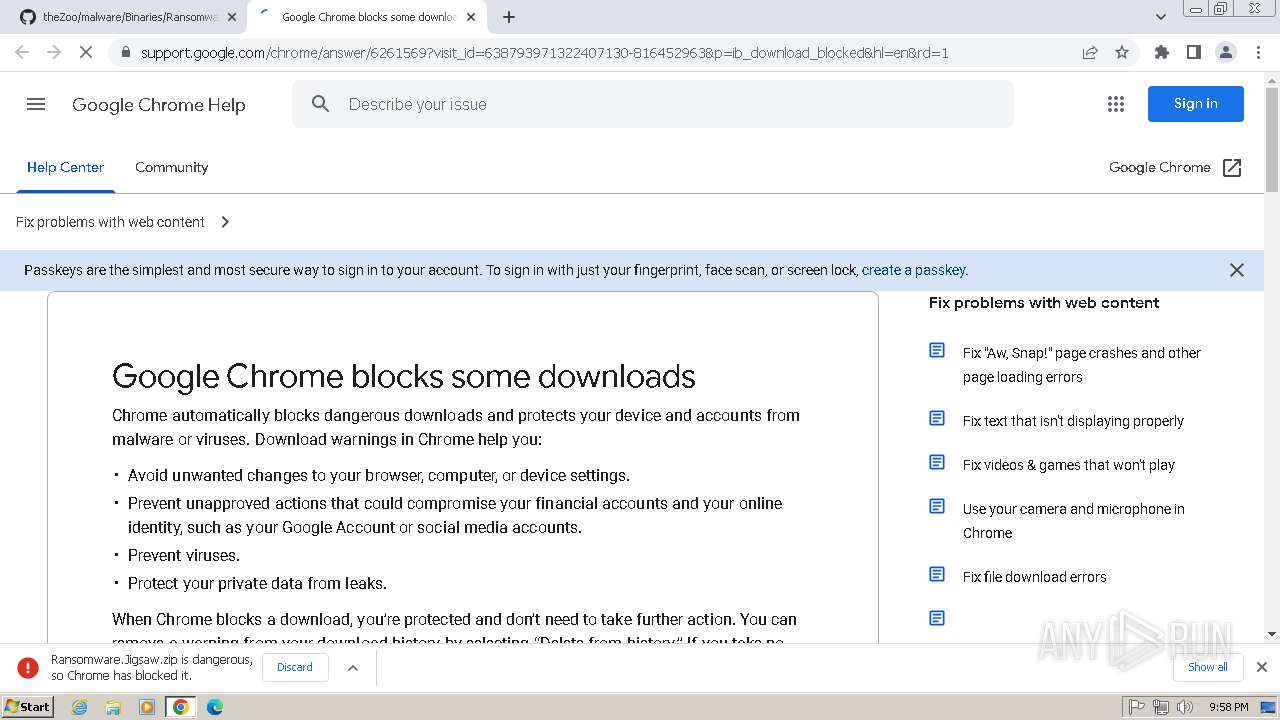1280x720 pixels.
Task: Open Fix text that isn't displaying properly
Action: coord(1073,421)
